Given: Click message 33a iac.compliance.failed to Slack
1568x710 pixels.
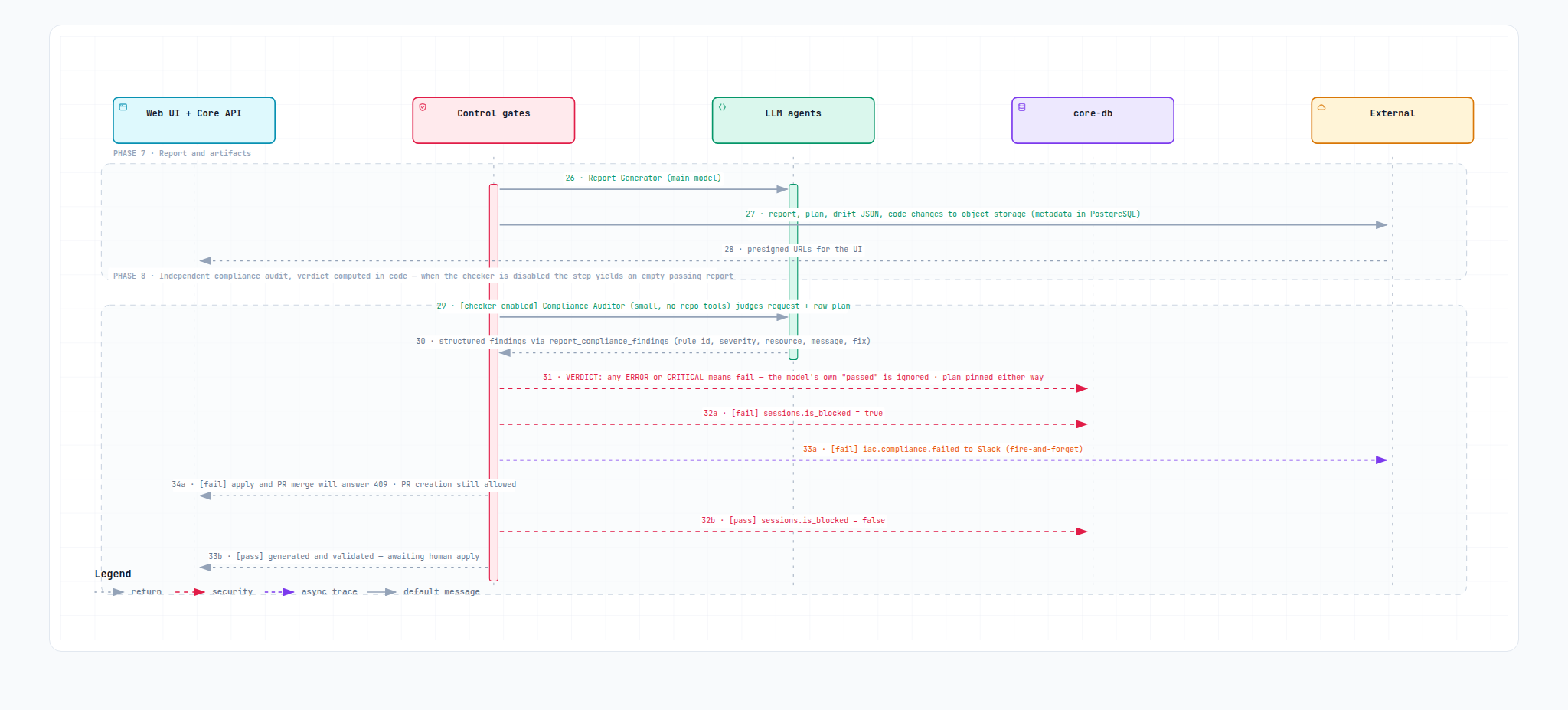Looking at the screenshot, I should [x=943, y=450].
